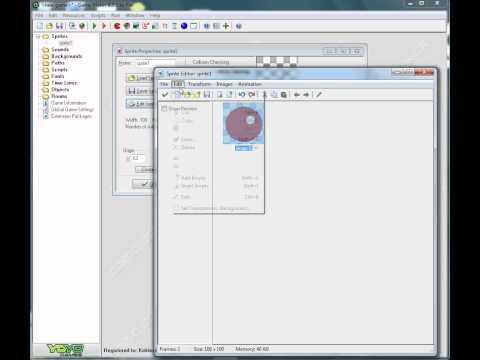Create an object with the blue ball icon
This screenshot has width=480, height=360.
pyautogui.click(x=184, y=26)
